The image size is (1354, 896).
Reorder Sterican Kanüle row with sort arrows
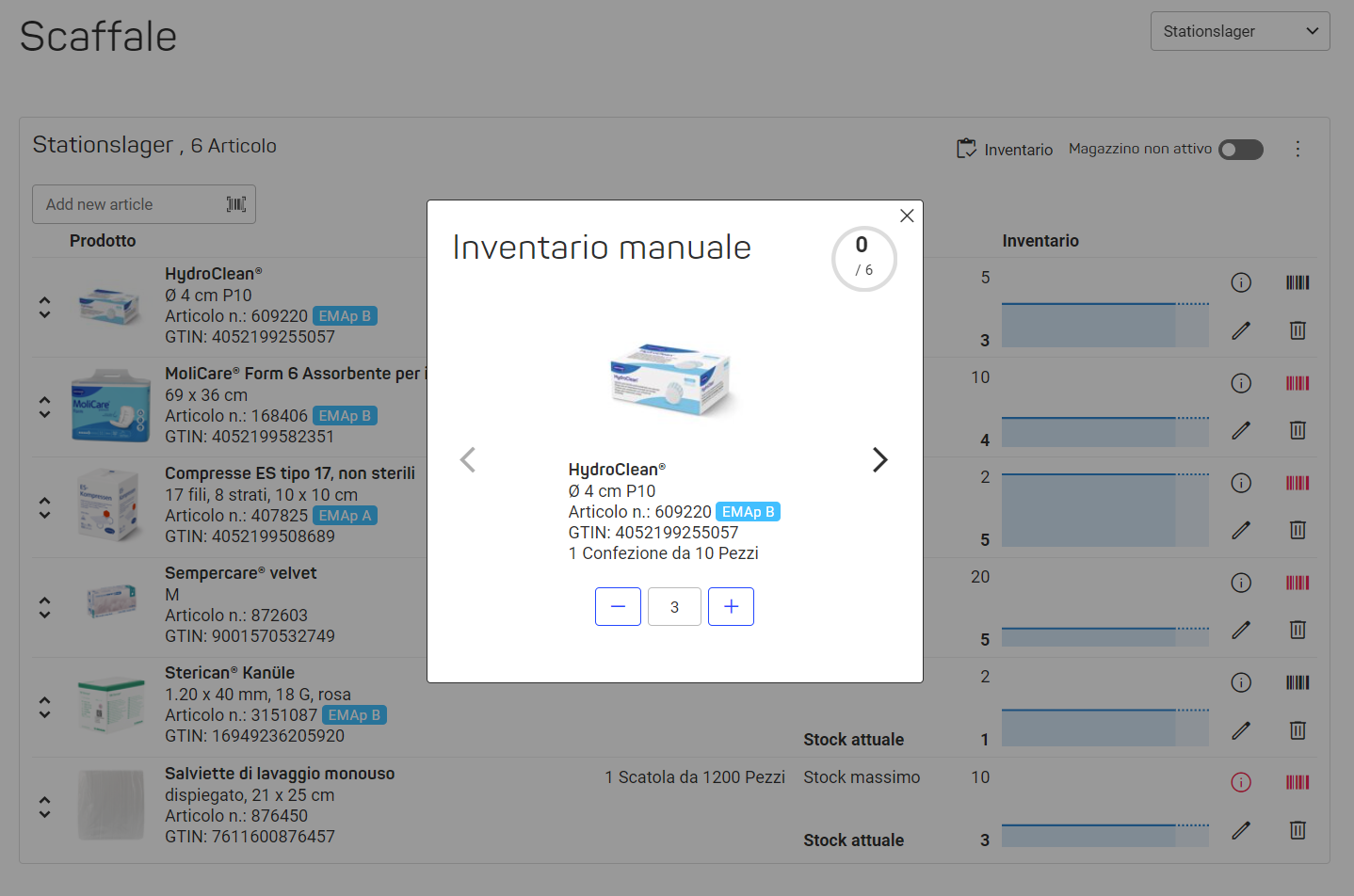[x=44, y=708]
